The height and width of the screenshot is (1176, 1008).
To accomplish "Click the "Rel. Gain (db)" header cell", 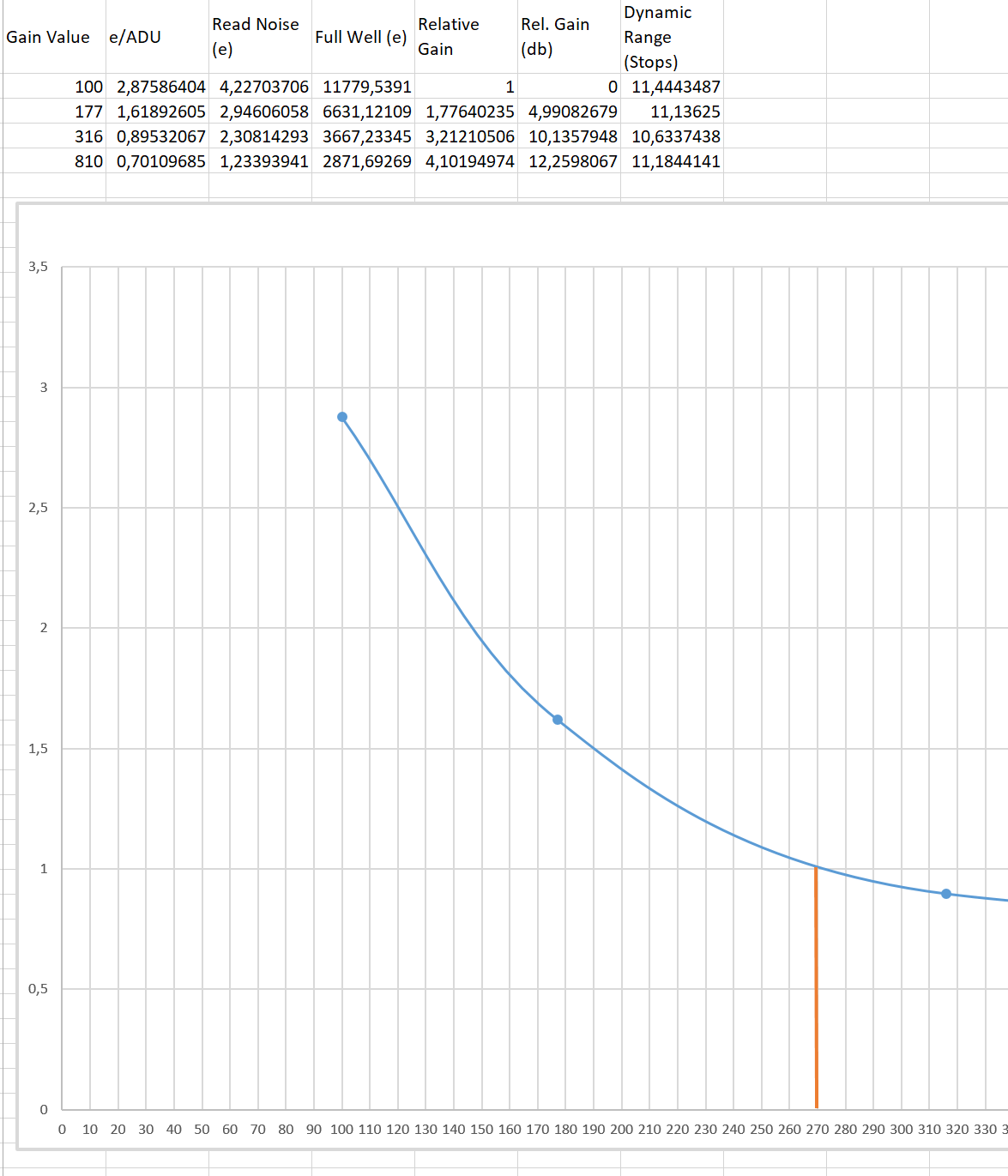I will click(x=555, y=37).
